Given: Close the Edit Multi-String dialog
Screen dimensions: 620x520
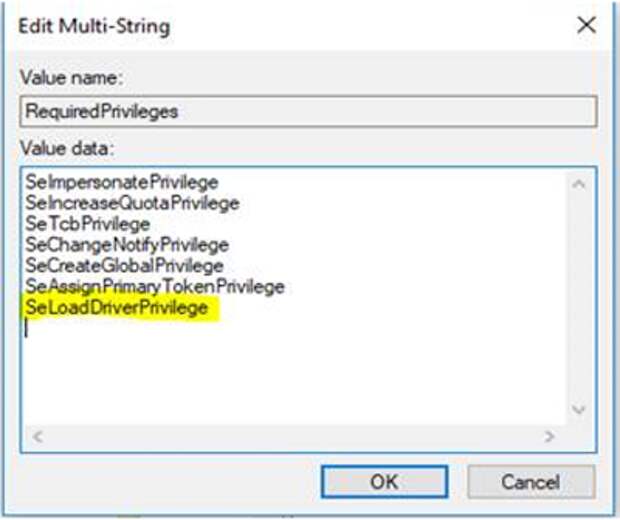Looking at the screenshot, I should point(586,26).
